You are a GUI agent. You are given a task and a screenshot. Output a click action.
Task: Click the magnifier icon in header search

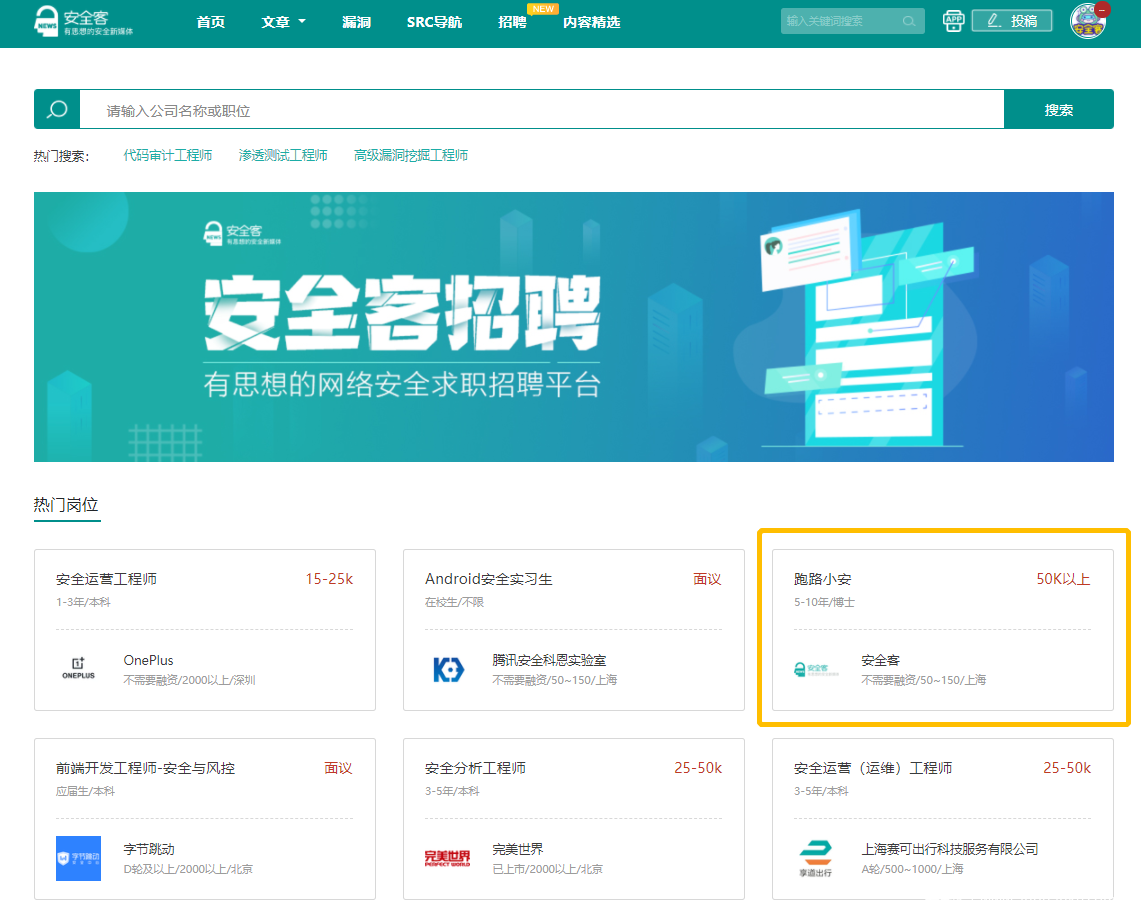point(908,21)
